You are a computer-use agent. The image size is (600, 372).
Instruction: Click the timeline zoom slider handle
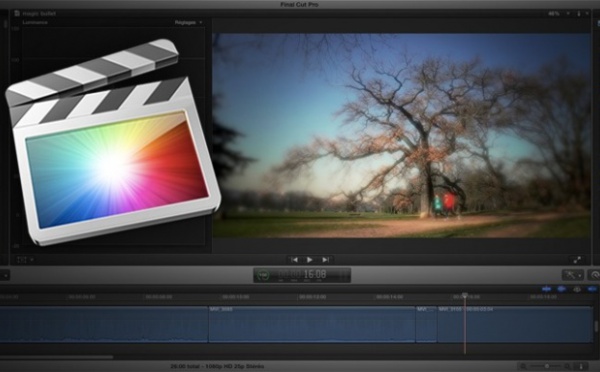(546, 366)
